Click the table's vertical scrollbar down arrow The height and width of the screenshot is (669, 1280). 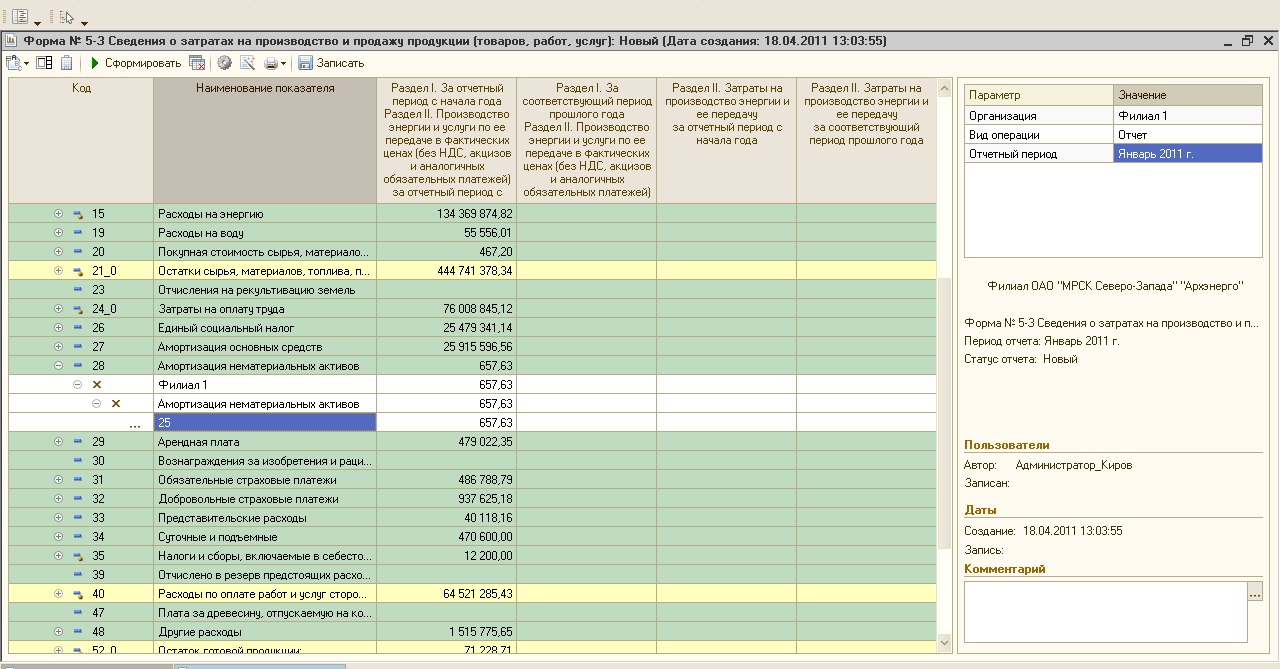click(945, 642)
